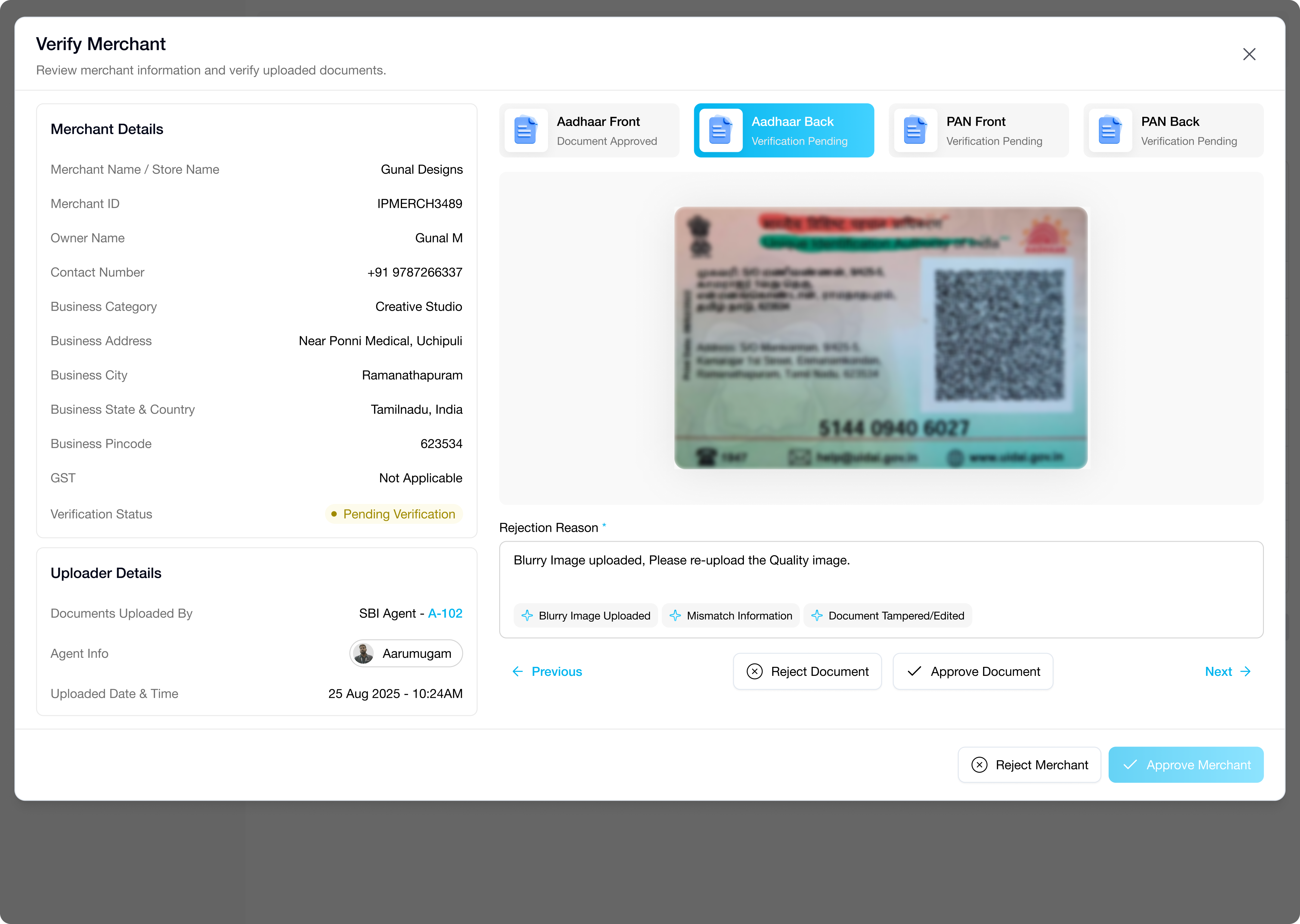Close the Verify Merchant dialog
Screen dimensions: 1300x924
tap(1249, 54)
